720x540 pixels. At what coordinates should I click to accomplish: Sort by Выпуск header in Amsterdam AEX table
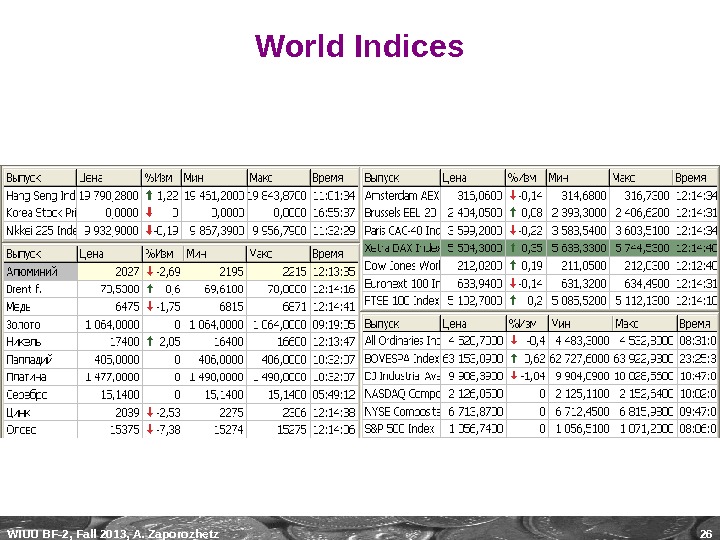pos(401,177)
